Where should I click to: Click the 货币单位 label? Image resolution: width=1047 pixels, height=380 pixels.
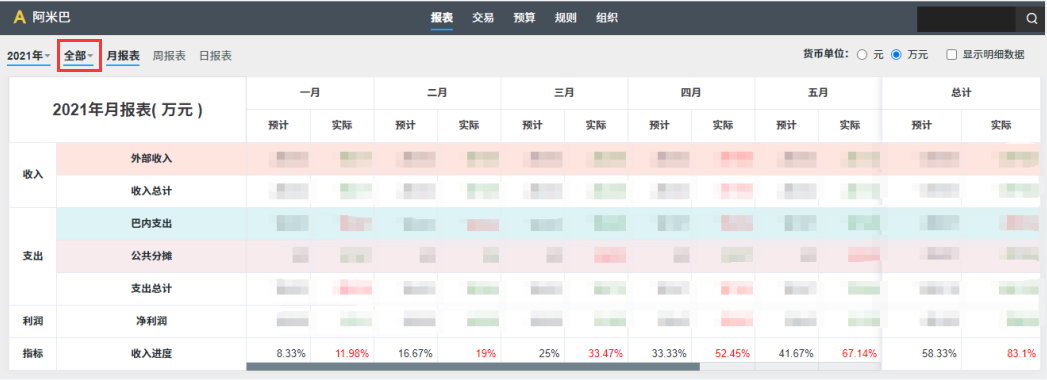[825, 54]
